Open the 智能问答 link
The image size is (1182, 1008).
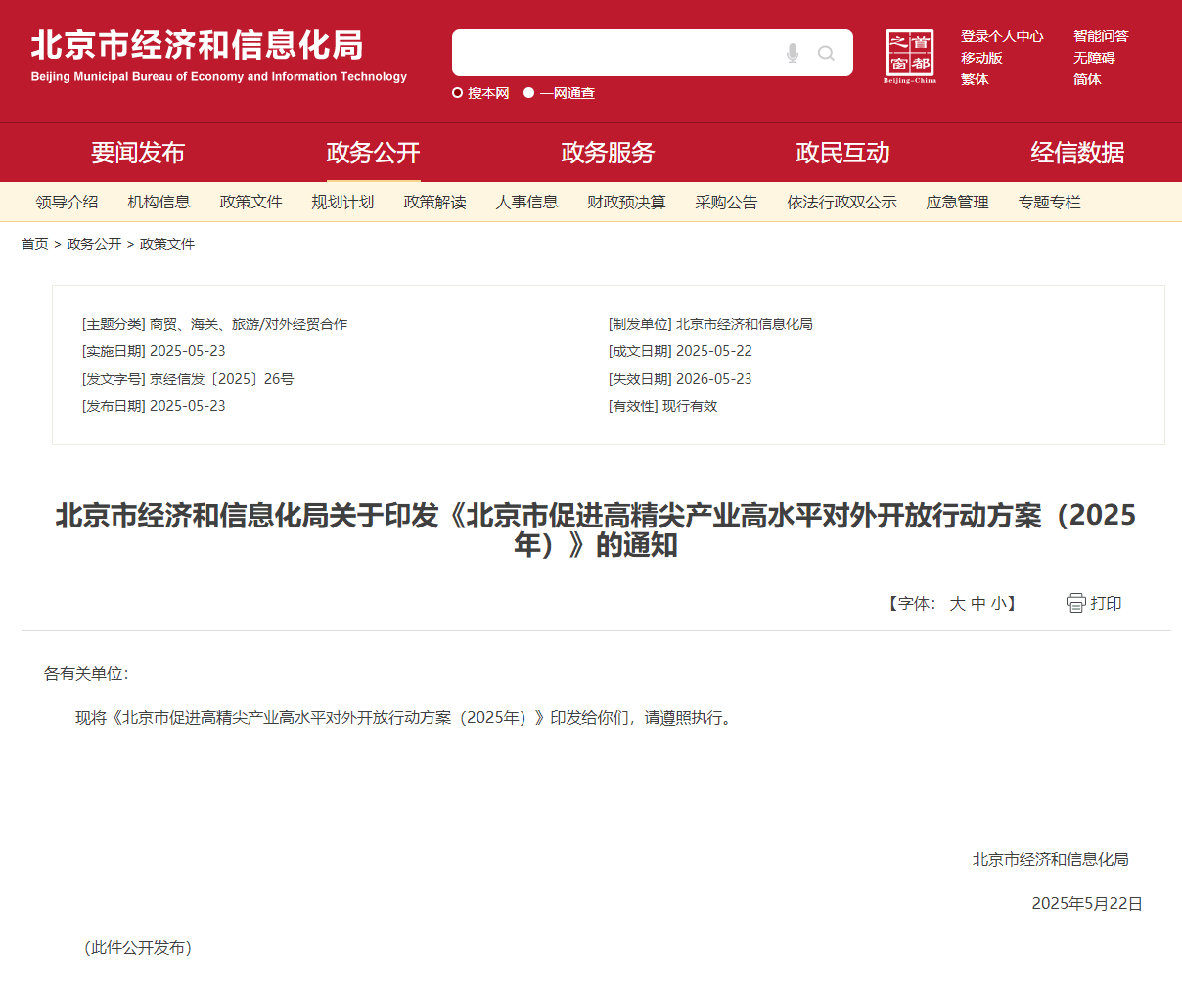click(1101, 36)
